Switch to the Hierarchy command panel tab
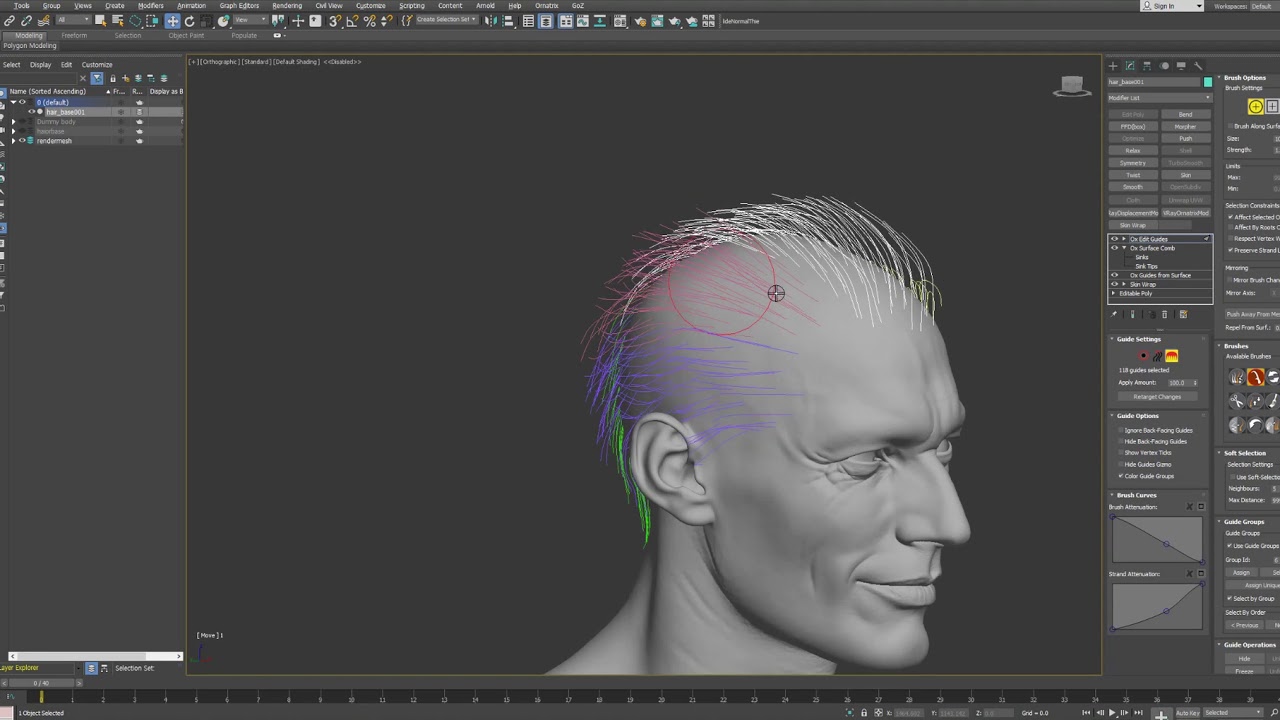Image resolution: width=1280 pixels, height=720 pixels. 1147,66
